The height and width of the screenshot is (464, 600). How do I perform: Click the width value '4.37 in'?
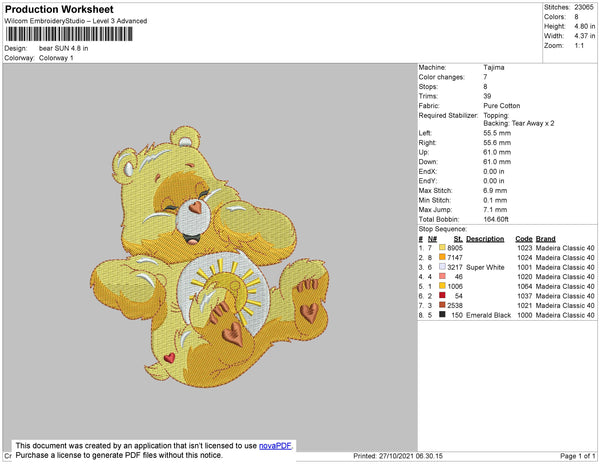coord(584,36)
